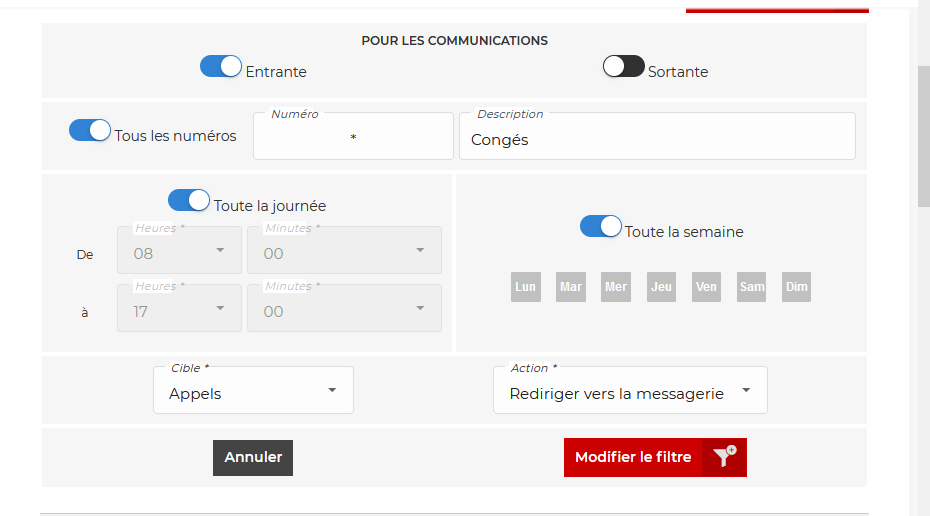930x516 pixels.
Task: Turn off the Toute la semaine switch
Action: [601, 227]
